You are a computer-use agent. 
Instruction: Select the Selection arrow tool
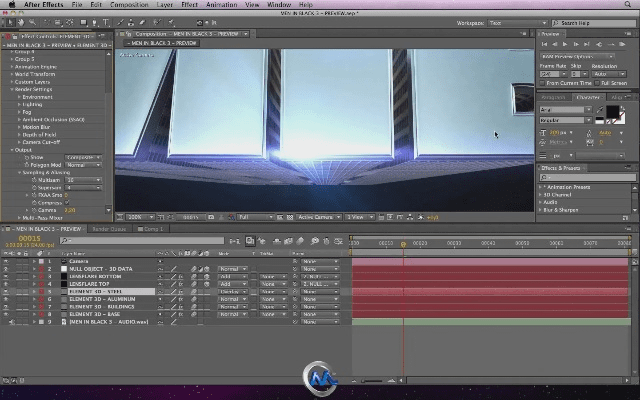[8, 21]
